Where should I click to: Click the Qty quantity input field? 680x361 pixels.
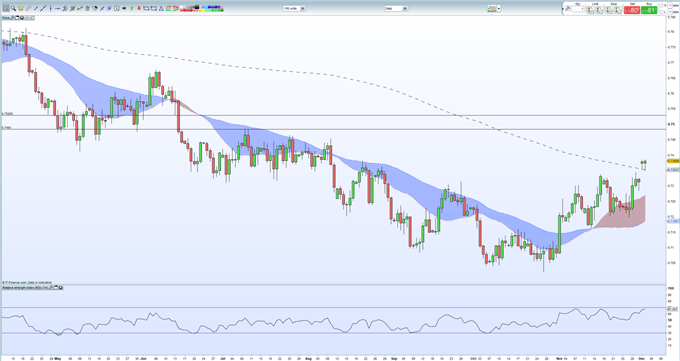pyautogui.click(x=577, y=9)
